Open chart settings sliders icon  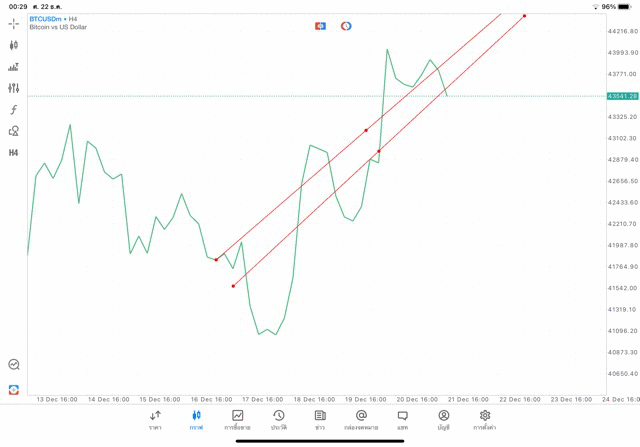tap(14, 88)
